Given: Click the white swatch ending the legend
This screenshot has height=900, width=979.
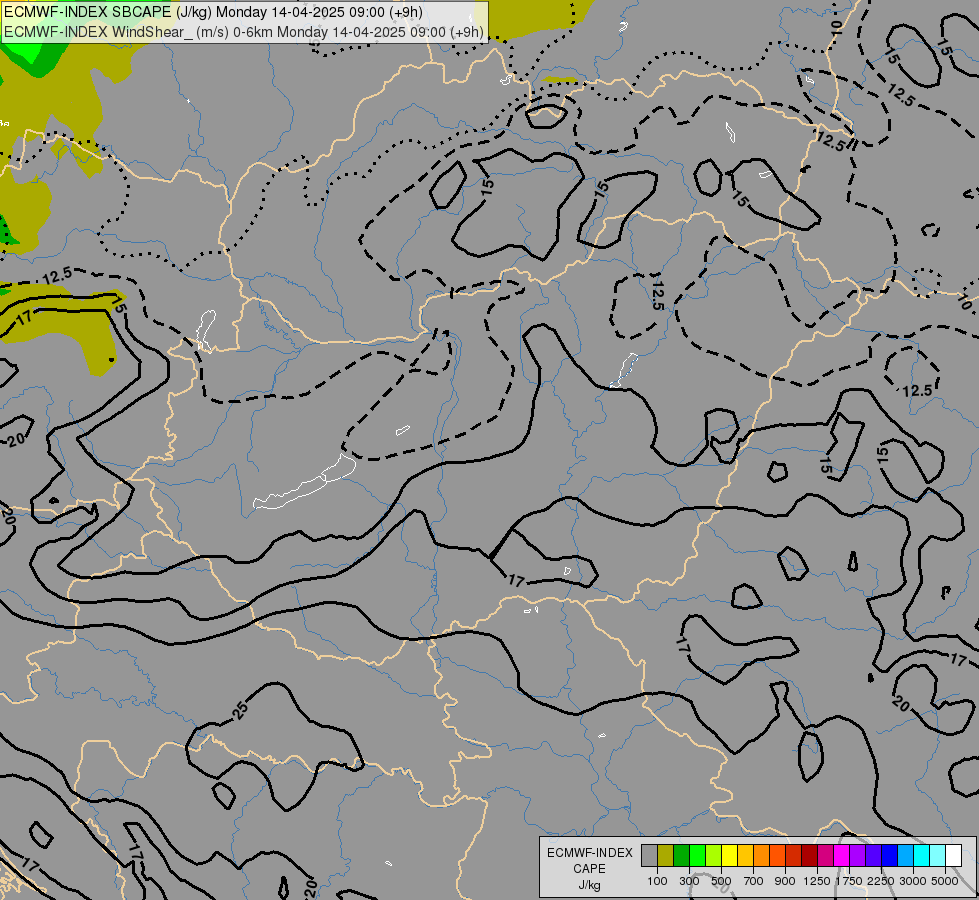Looking at the screenshot, I should [955, 855].
